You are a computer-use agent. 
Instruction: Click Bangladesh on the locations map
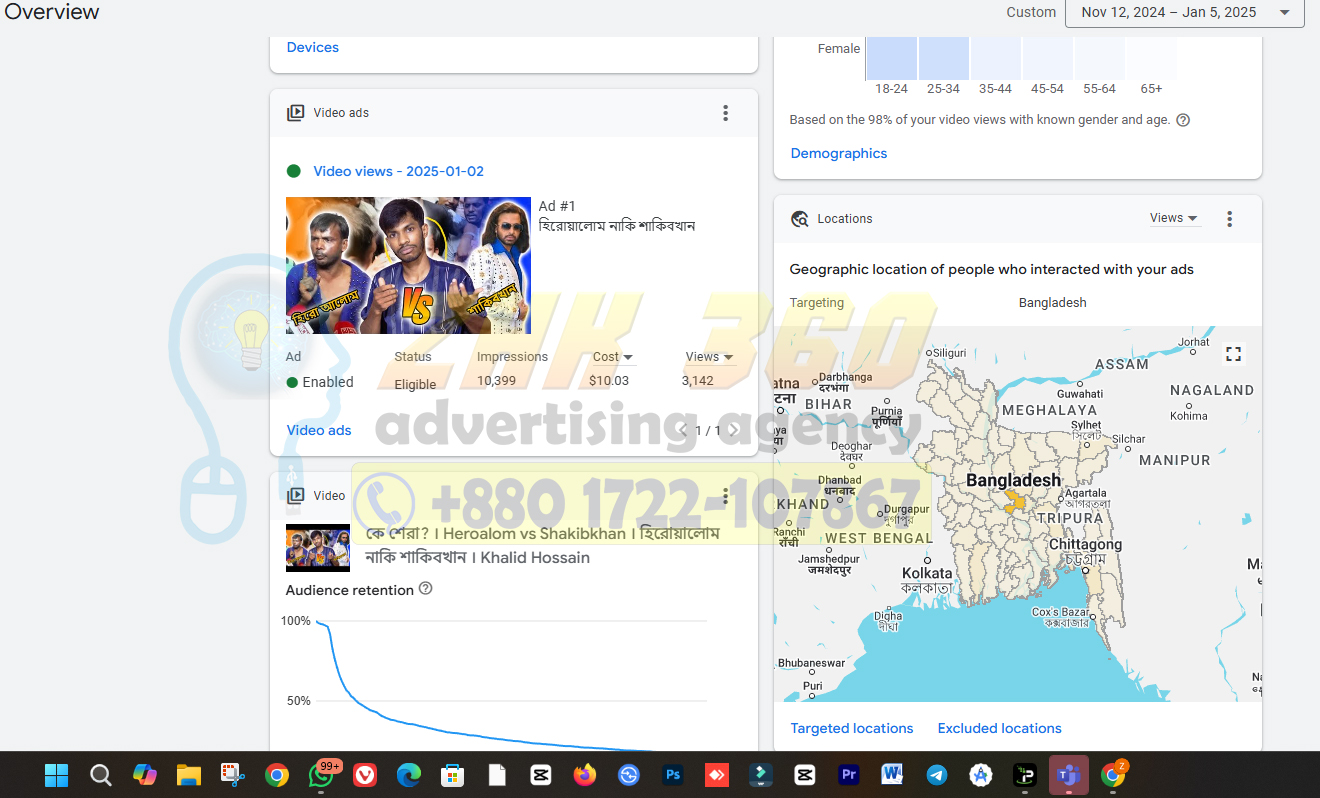(x=1013, y=481)
